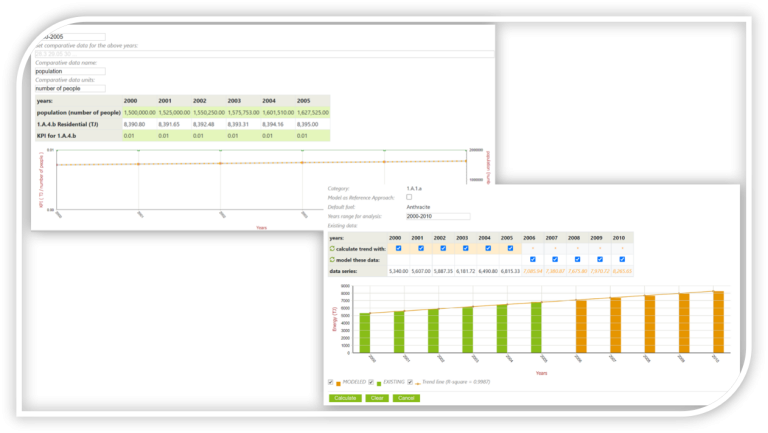Click the Comparative data units field
Screen dimensions: 768x433
69,88
